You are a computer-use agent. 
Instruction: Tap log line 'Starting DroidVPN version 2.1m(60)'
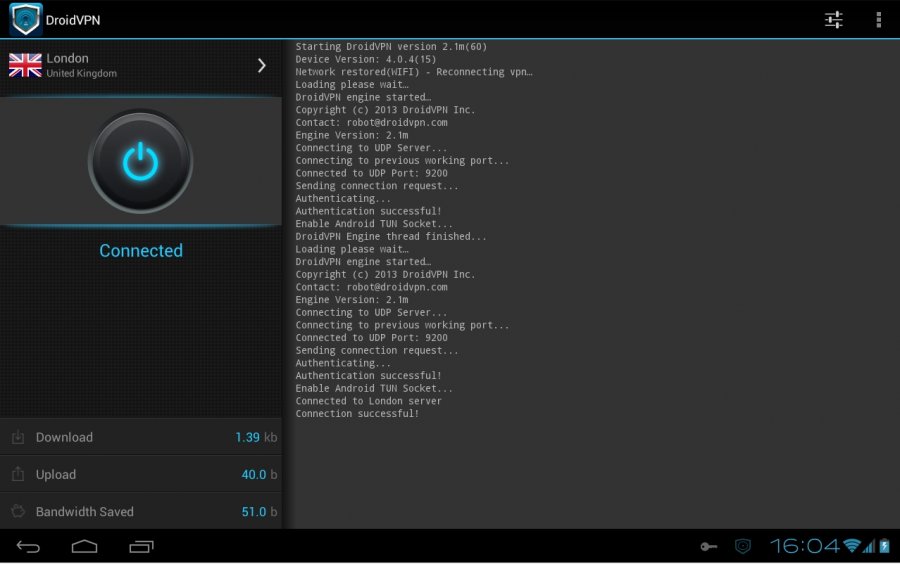(x=391, y=46)
